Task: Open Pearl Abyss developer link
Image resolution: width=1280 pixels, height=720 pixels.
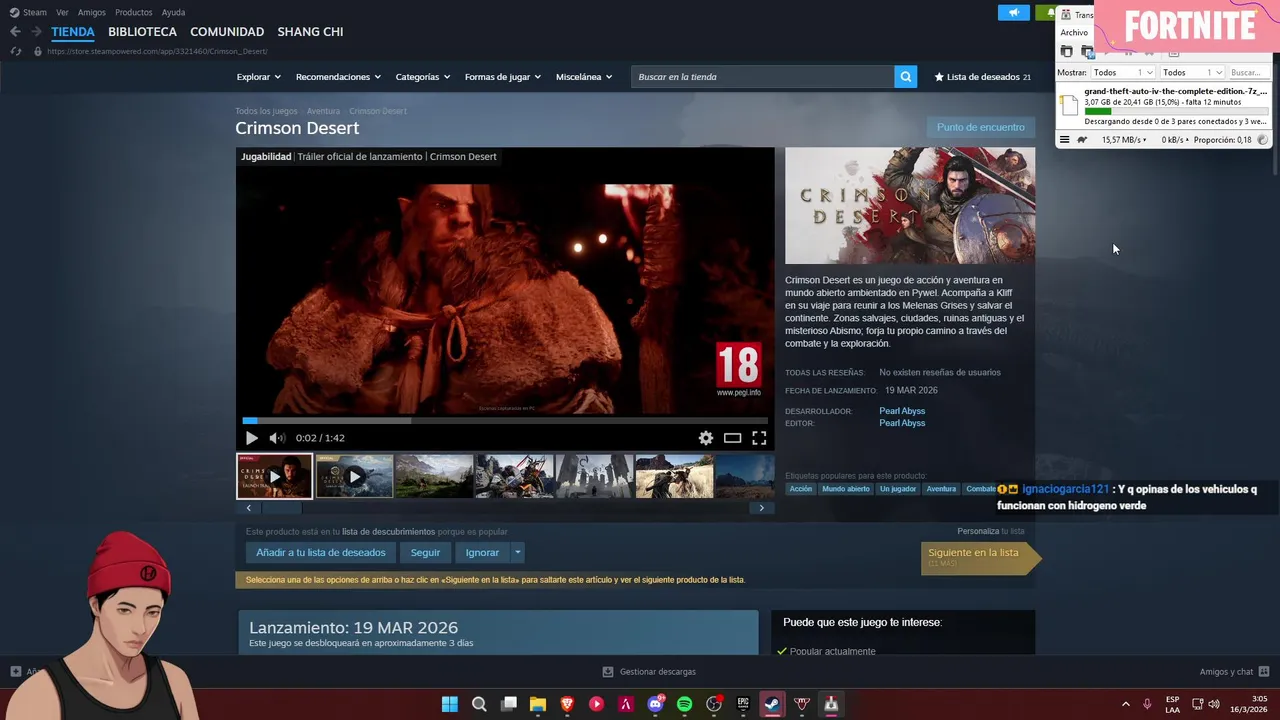Action: click(x=902, y=411)
